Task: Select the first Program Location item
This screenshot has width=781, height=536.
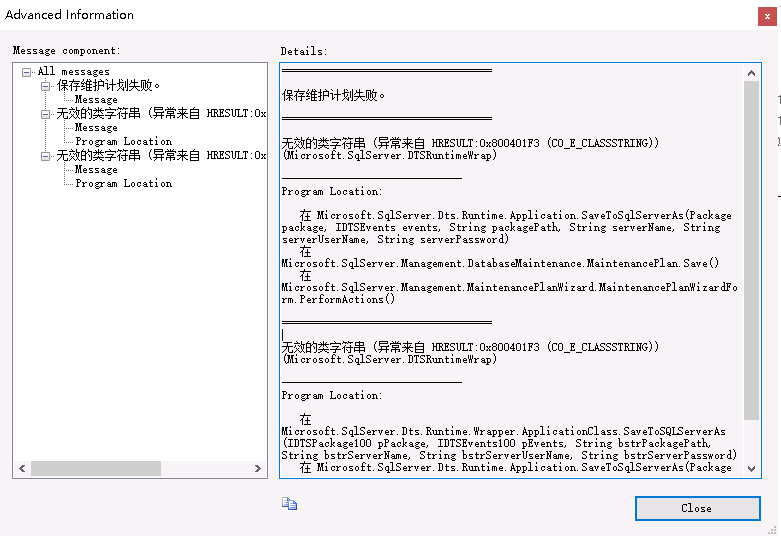Action: pyautogui.click(x=123, y=142)
